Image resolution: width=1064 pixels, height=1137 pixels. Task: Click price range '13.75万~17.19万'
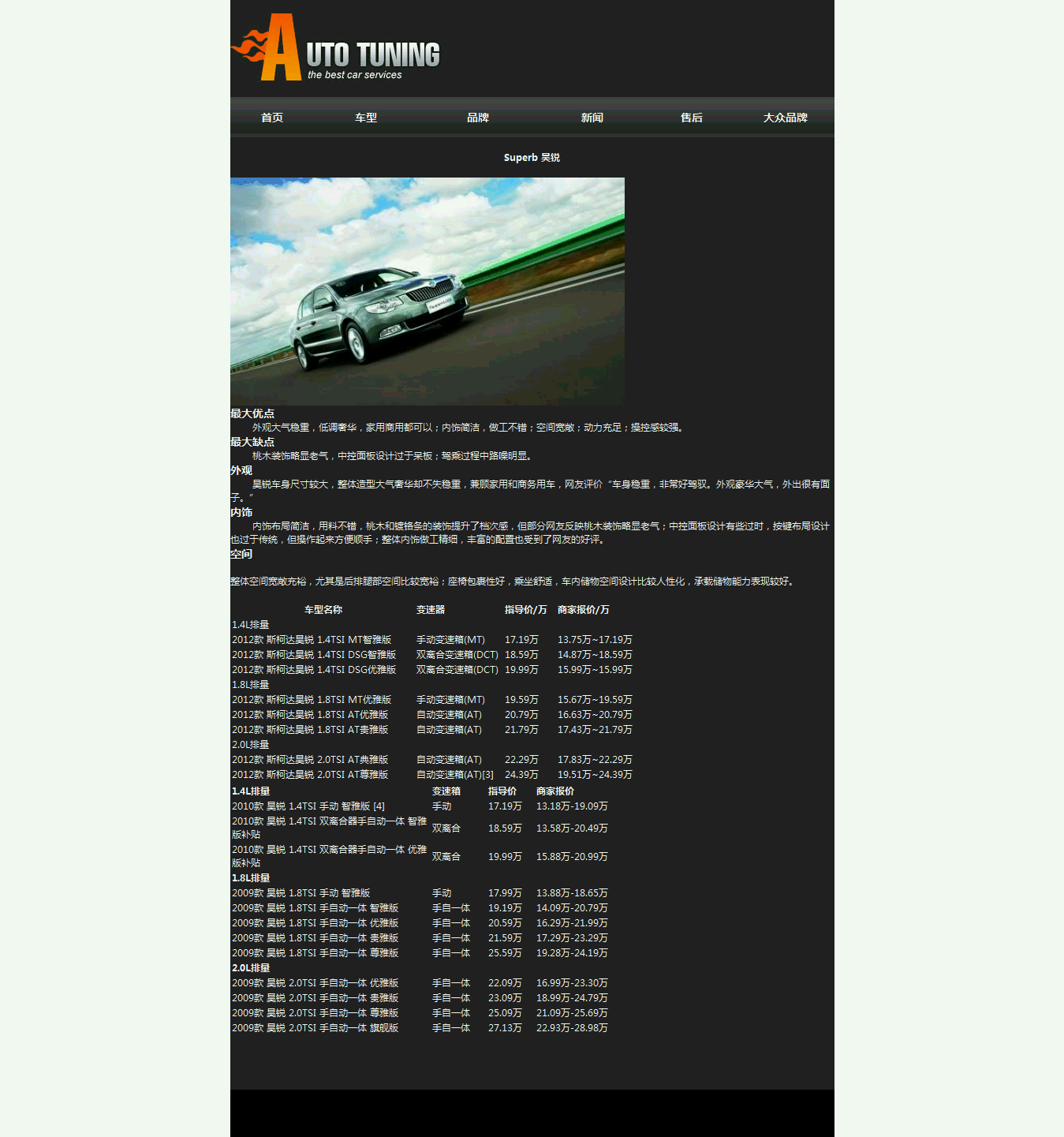coord(595,640)
